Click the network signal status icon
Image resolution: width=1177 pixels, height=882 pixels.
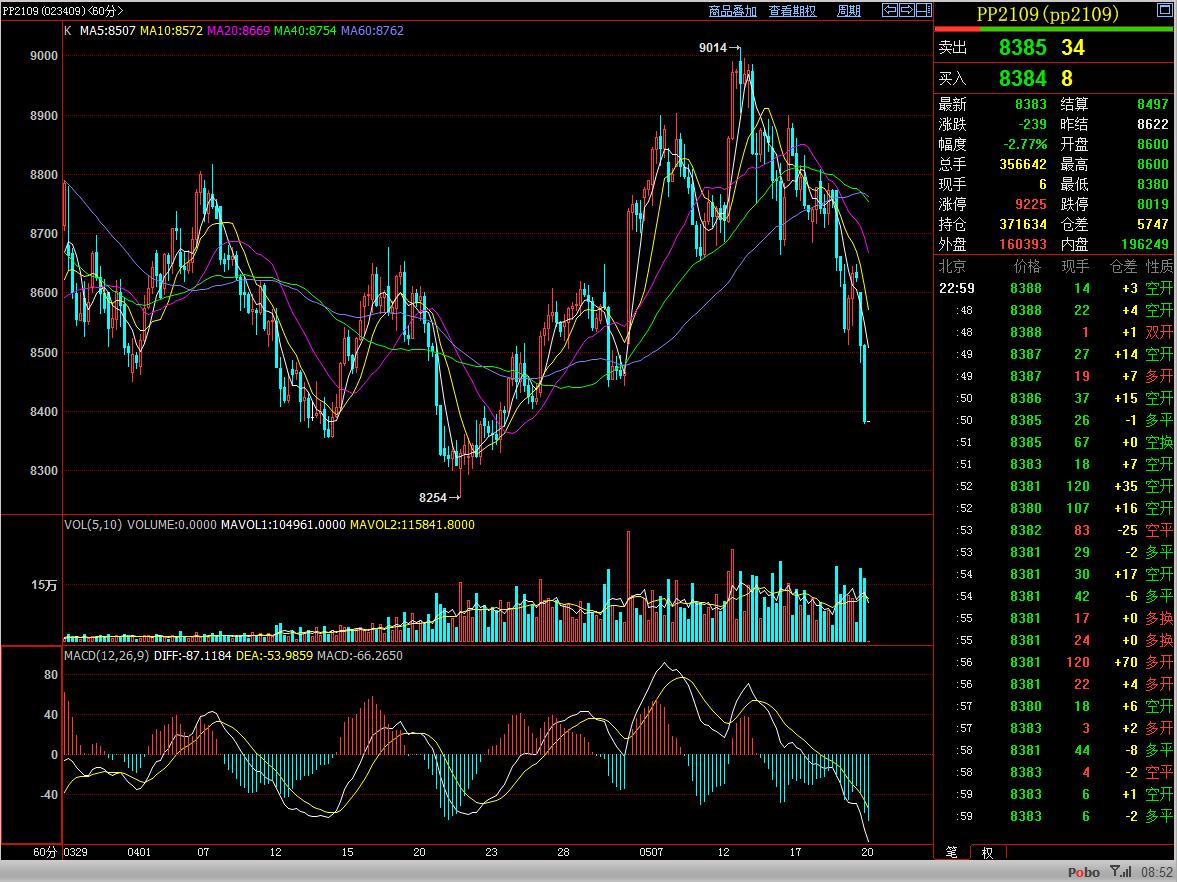coord(1122,872)
